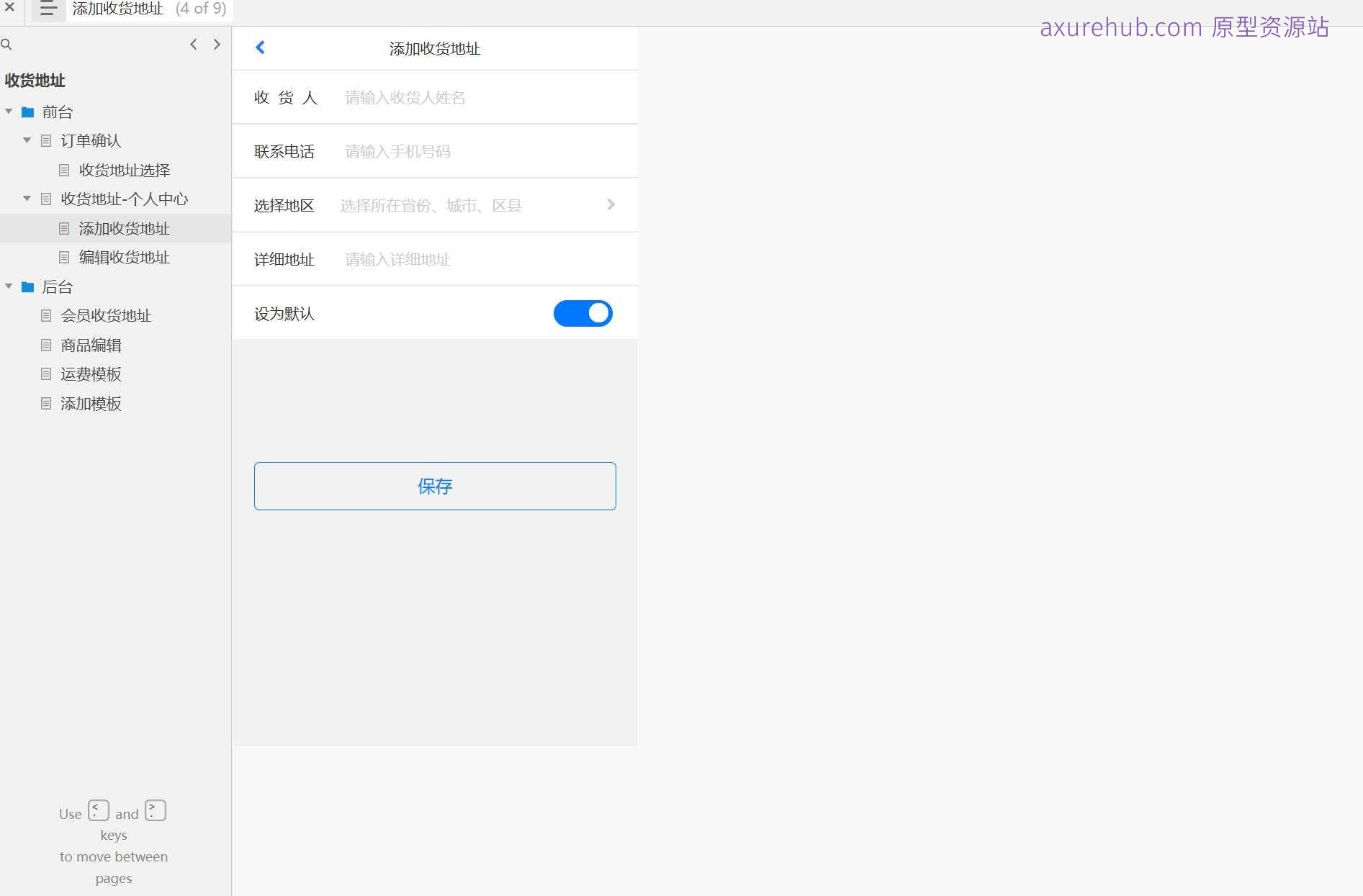Toggle the hamburger sitemap menu icon
The width and height of the screenshot is (1363, 896).
click(x=48, y=9)
